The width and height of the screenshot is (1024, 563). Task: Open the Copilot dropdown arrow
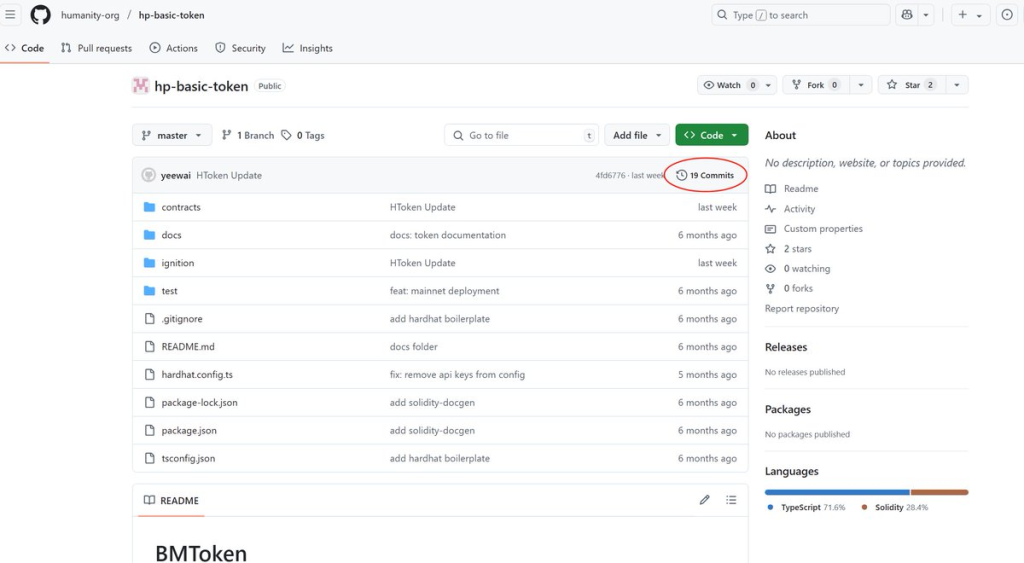click(x=926, y=14)
